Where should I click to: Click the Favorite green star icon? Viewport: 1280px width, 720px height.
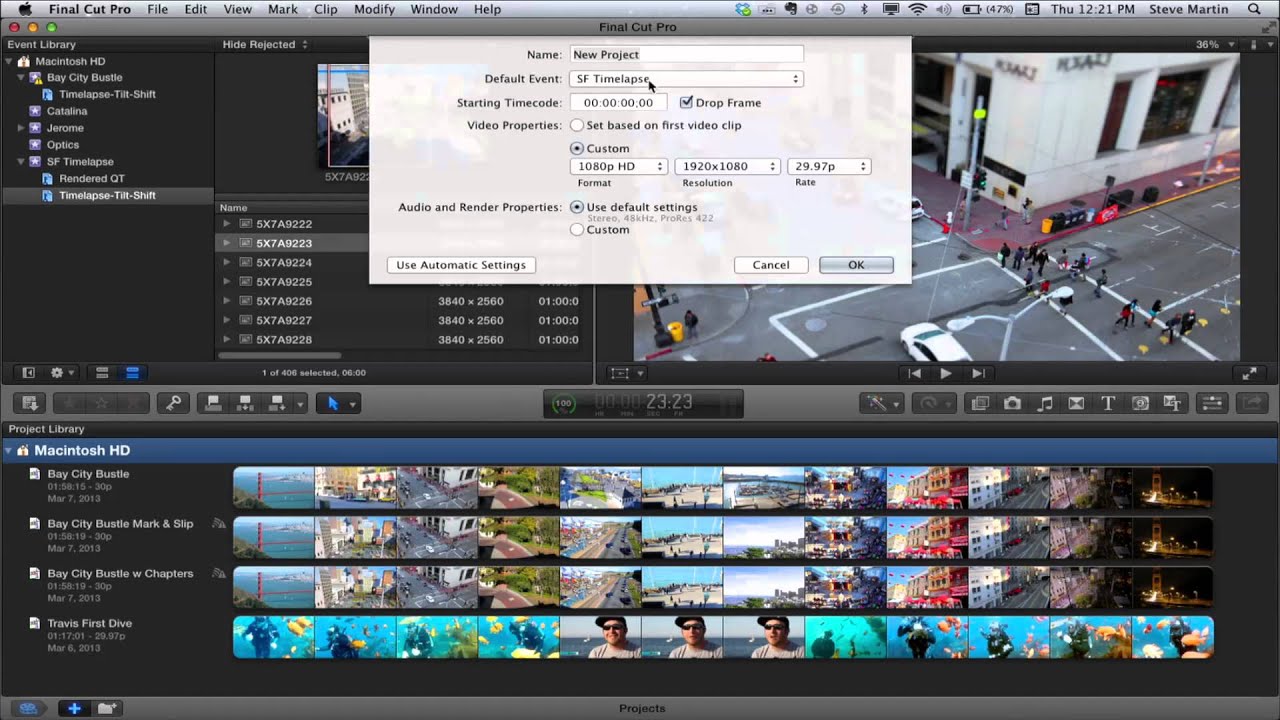(68, 403)
